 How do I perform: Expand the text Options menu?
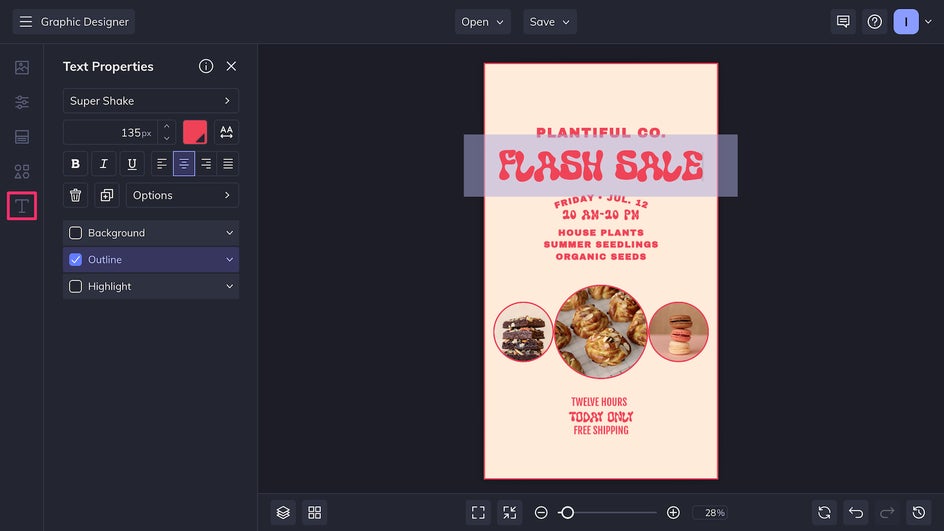(182, 195)
